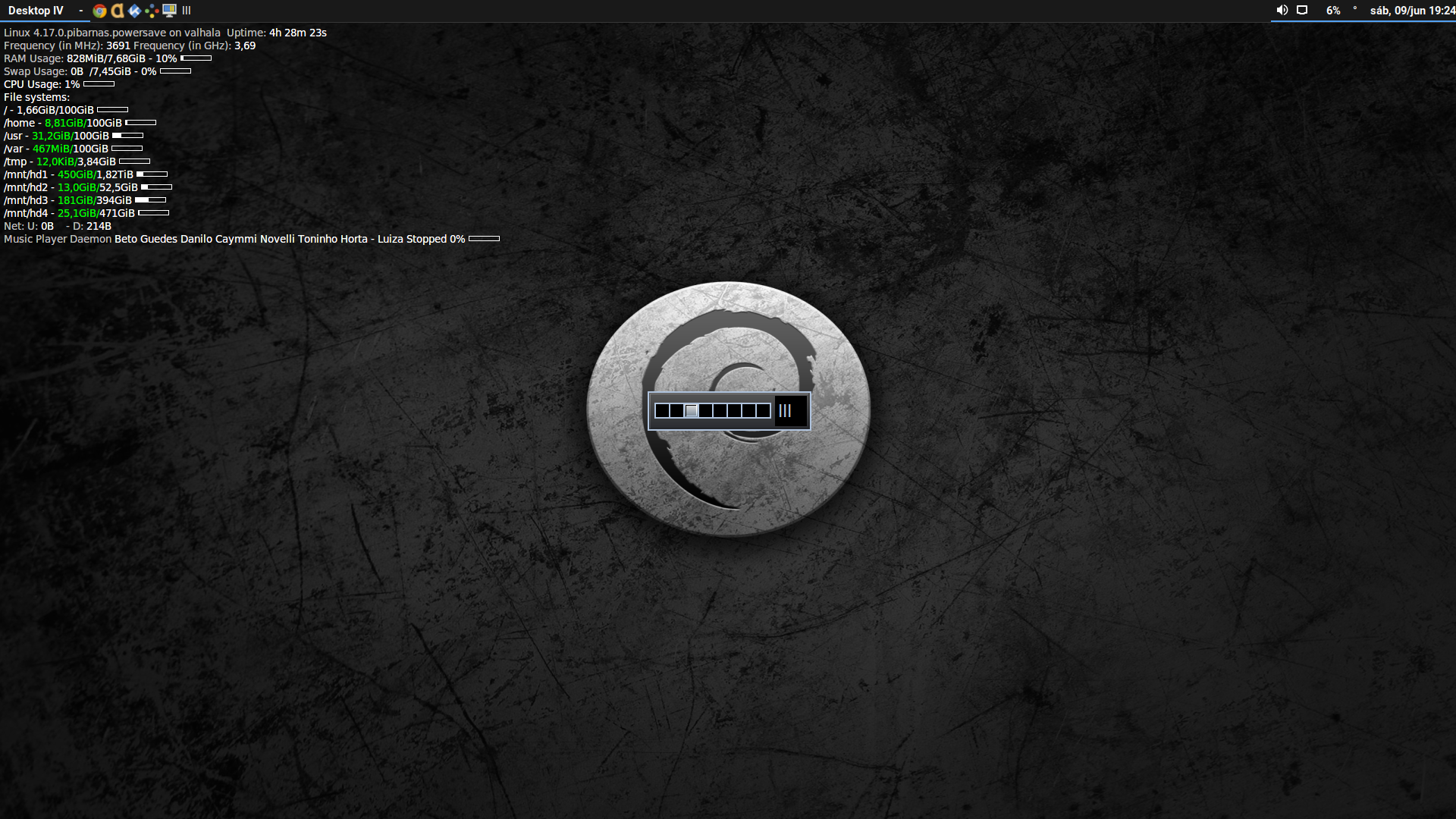Click the 'CPU Usage: 1%' text
This screenshot has width=1456, height=819.
point(42,84)
